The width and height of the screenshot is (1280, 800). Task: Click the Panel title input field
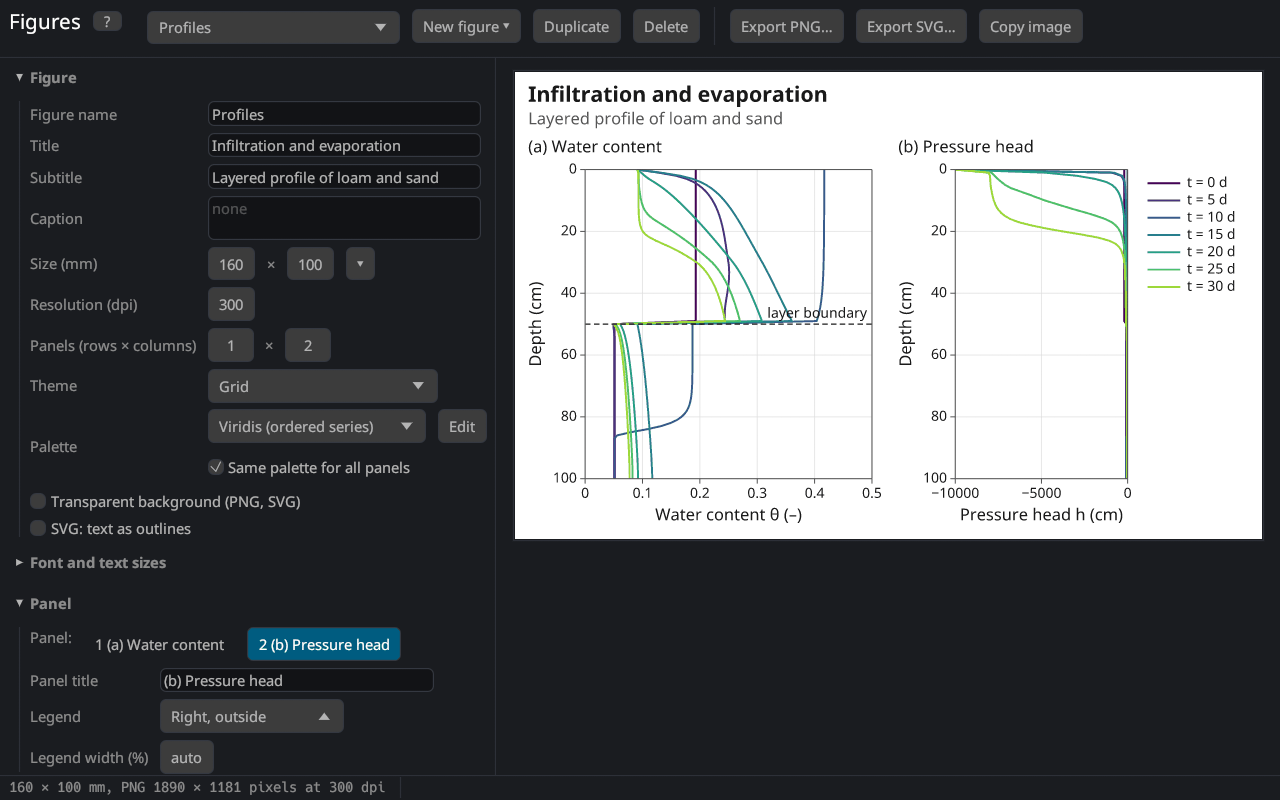(297, 680)
